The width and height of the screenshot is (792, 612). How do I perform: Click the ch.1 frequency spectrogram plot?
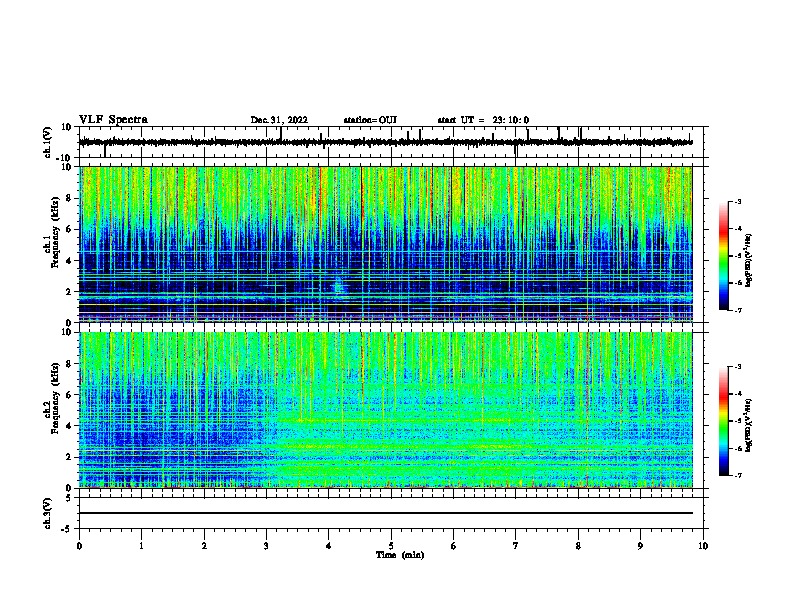[x=385, y=244]
